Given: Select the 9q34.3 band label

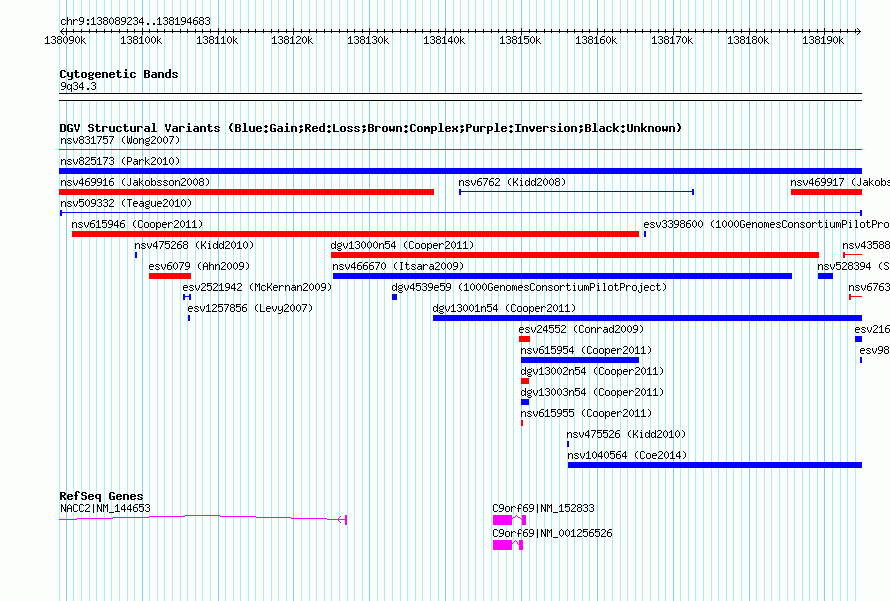Looking at the screenshot, I should (78, 86).
